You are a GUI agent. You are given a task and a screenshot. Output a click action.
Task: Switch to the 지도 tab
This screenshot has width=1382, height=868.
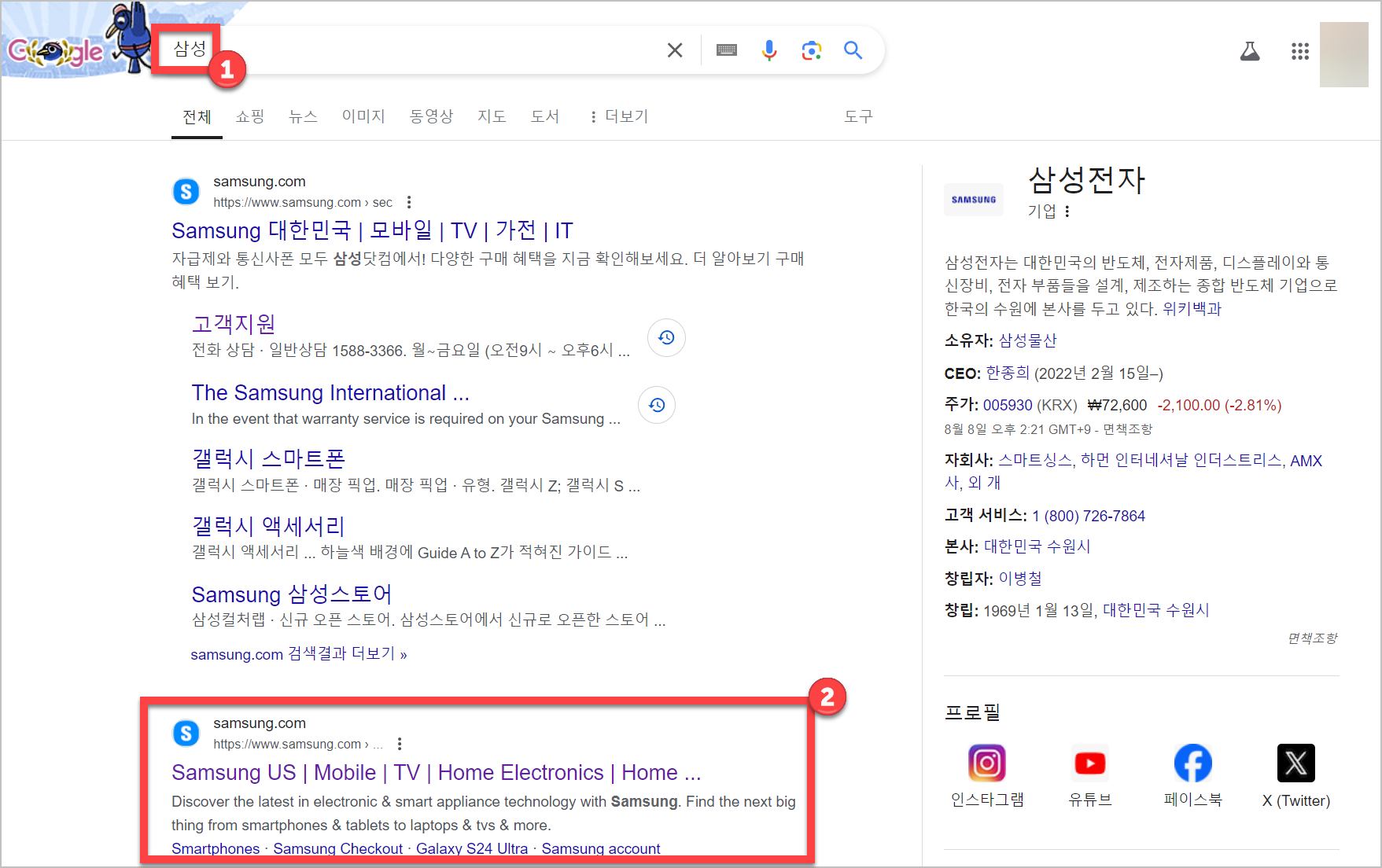(x=492, y=116)
